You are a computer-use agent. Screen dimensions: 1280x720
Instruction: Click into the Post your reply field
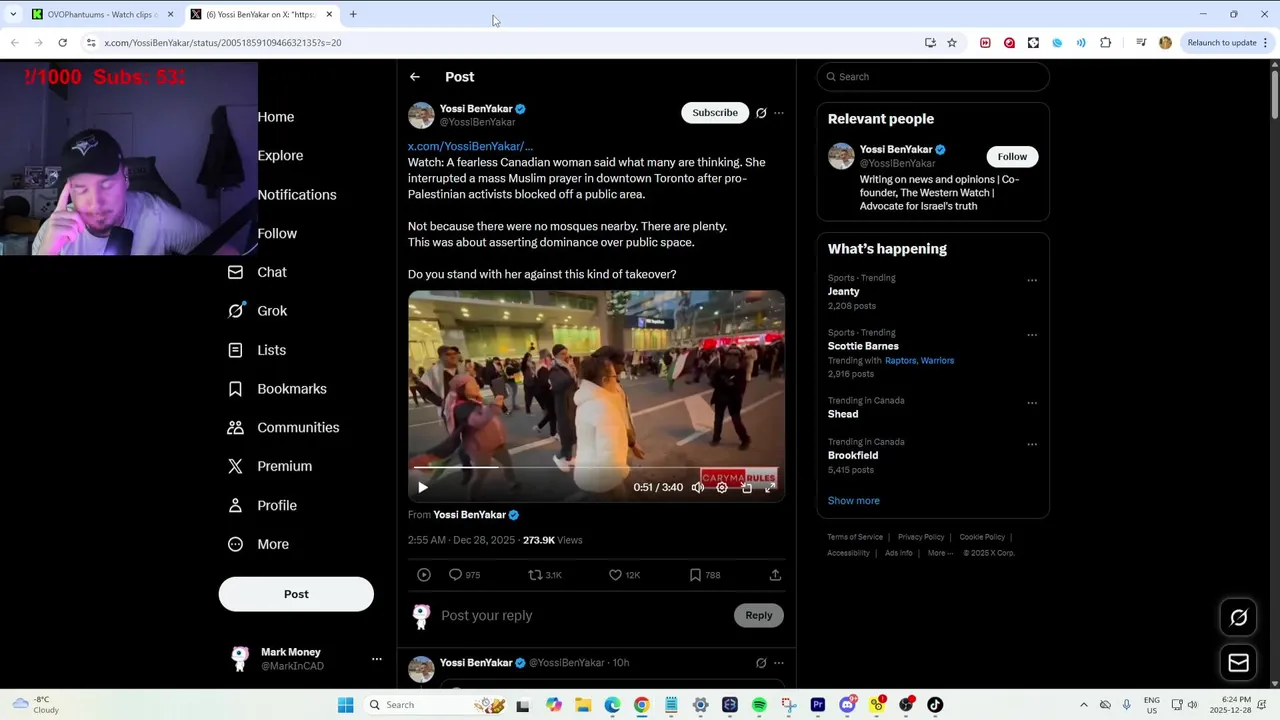[x=583, y=615]
